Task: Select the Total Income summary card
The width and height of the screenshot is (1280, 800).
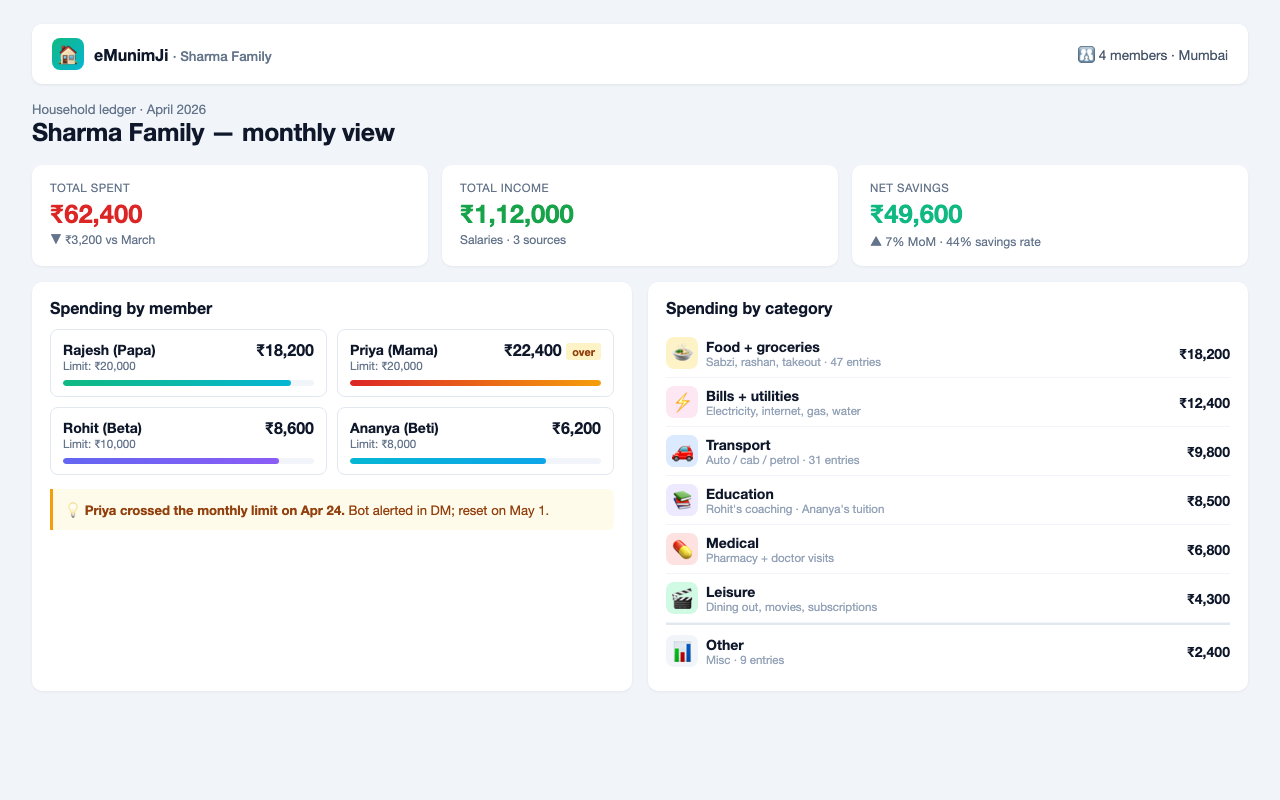Action: pyautogui.click(x=640, y=215)
